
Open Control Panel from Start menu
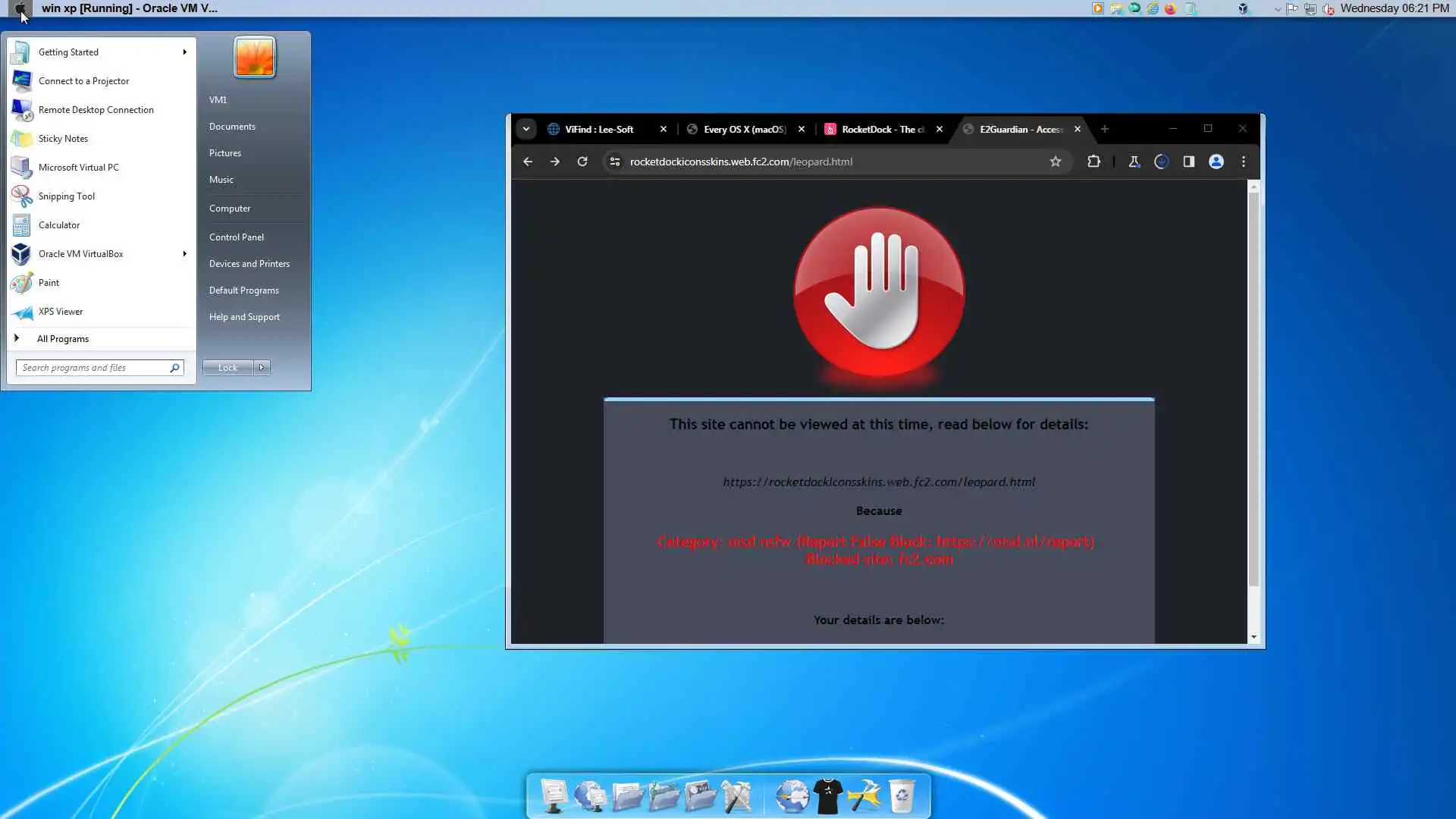pos(237,237)
